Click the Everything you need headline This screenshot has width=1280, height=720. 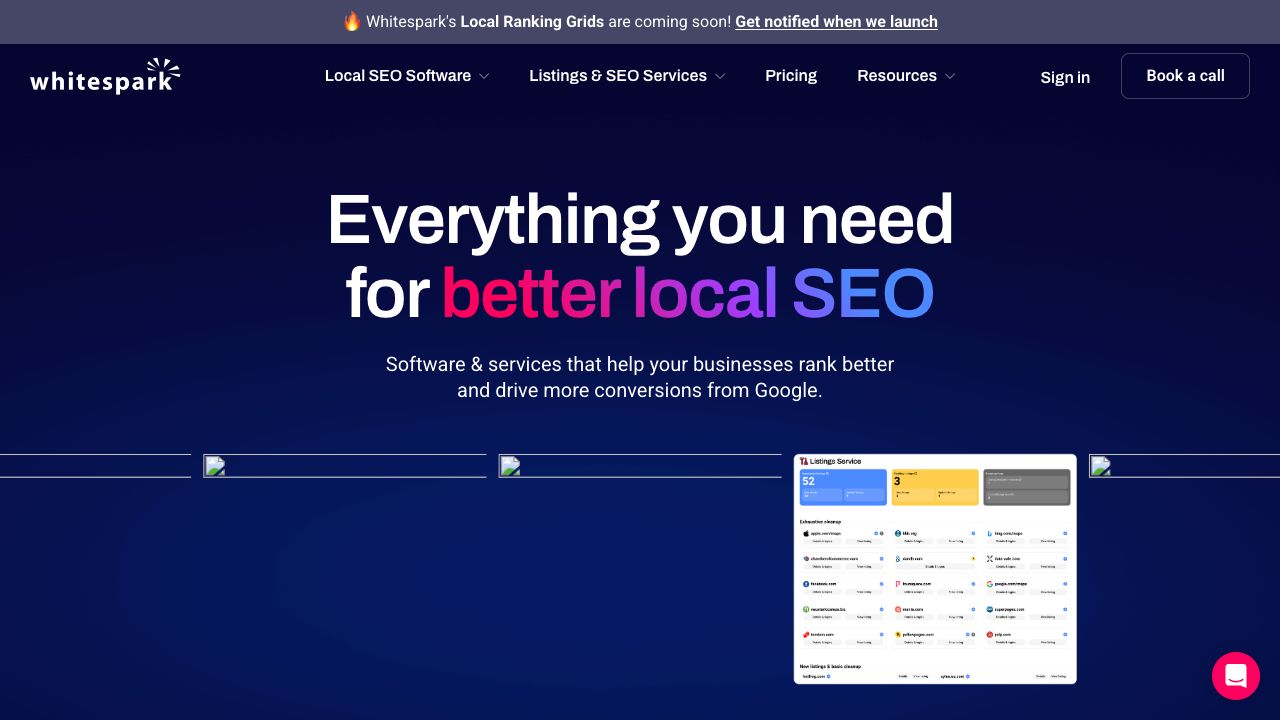click(x=640, y=221)
